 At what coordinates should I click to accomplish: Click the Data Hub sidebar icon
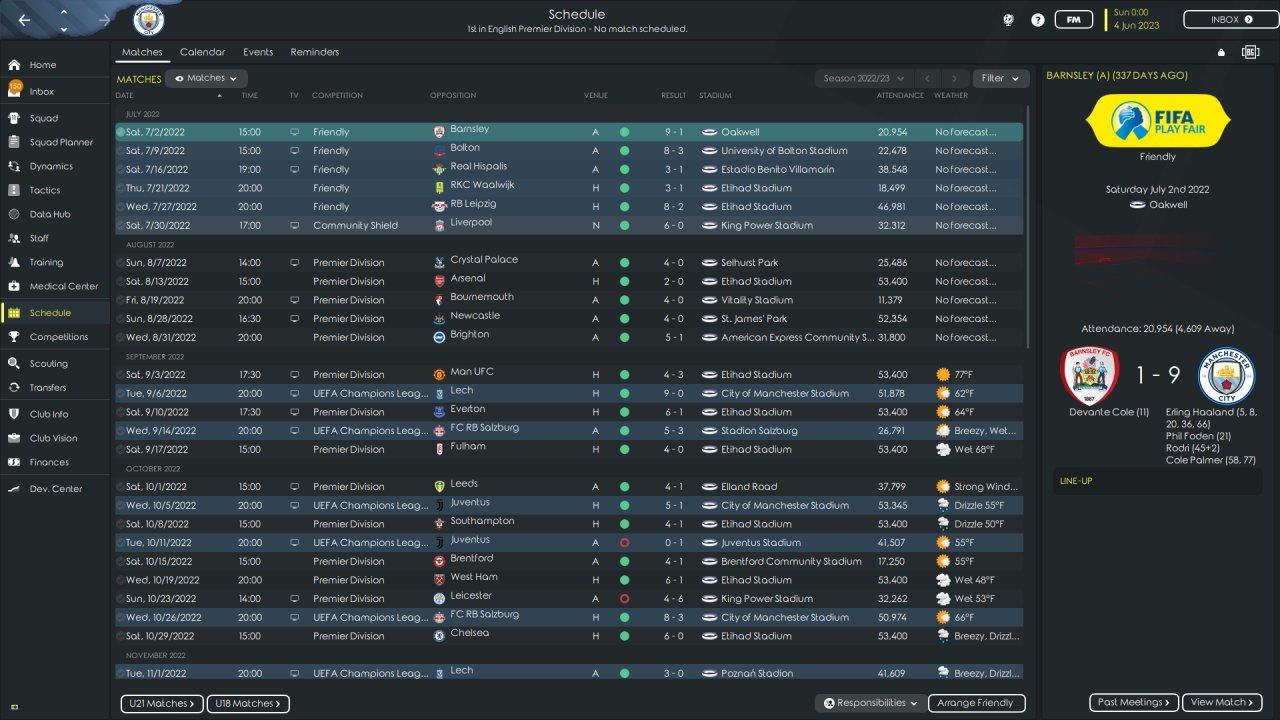tap(14, 214)
